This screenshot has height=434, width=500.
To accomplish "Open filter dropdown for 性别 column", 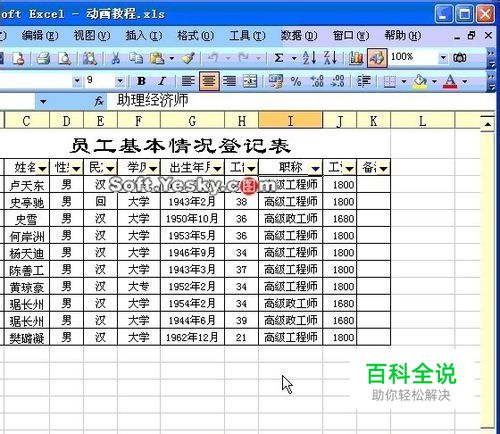I will pos(76,169).
